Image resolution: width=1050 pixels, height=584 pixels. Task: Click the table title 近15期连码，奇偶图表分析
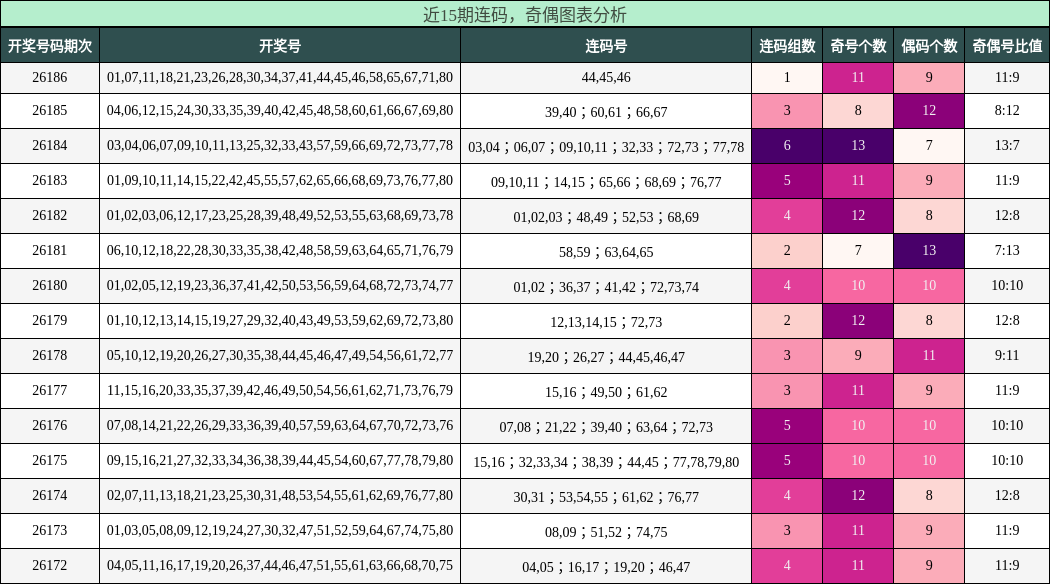[x=524, y=14]
